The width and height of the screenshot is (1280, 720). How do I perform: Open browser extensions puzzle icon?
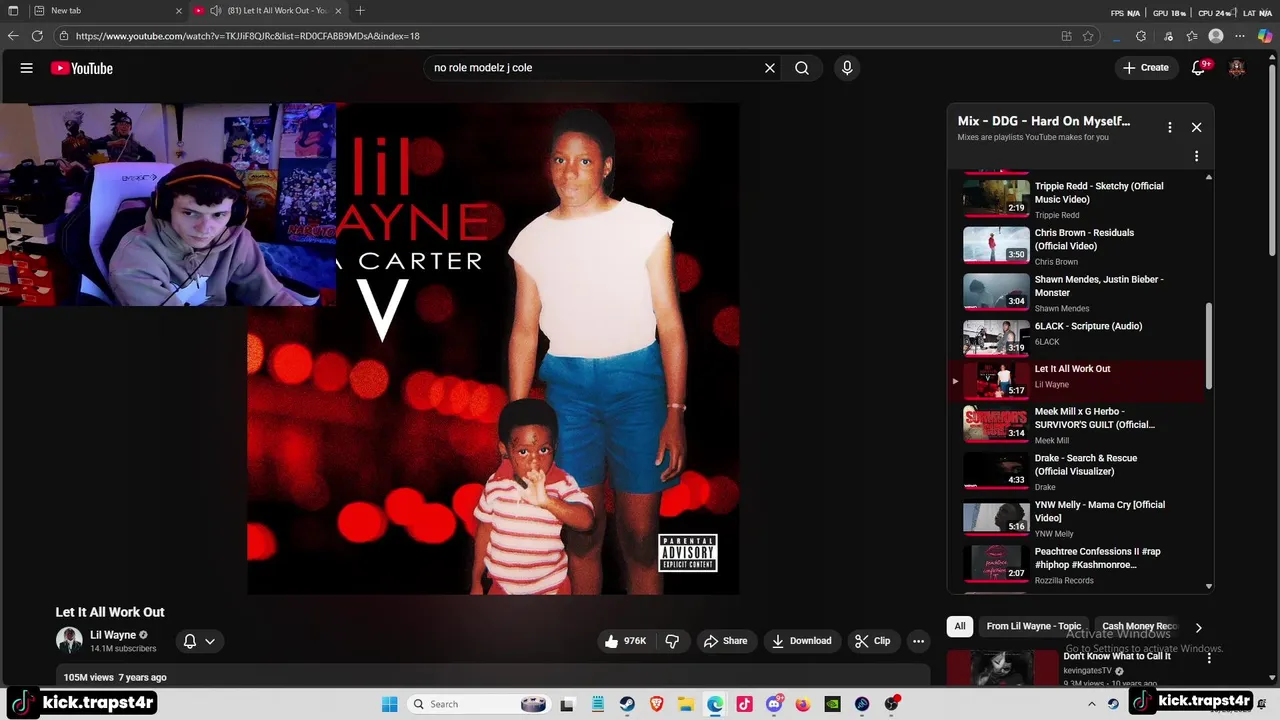click(1141, 36)
